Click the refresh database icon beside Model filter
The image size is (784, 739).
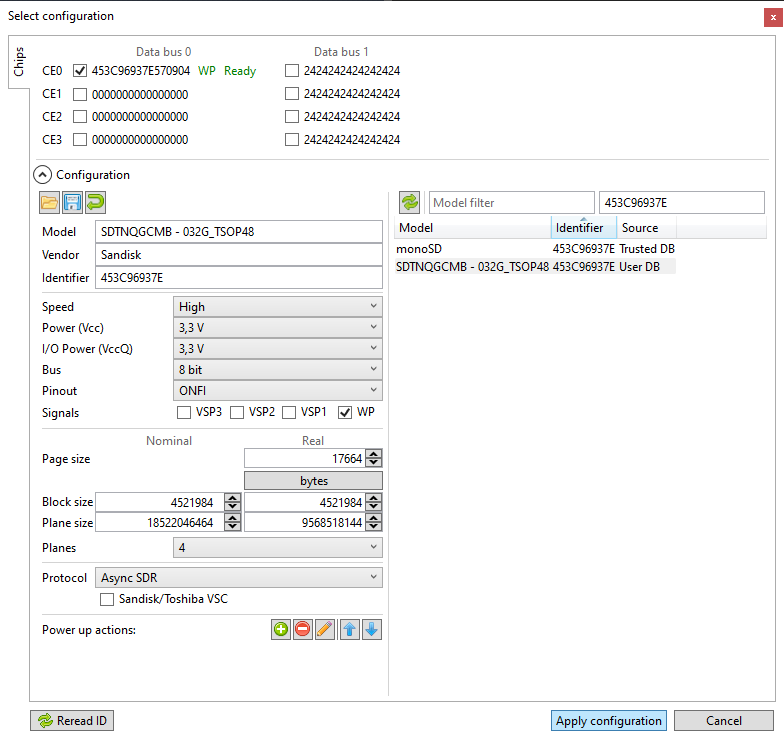coord(411,203)
